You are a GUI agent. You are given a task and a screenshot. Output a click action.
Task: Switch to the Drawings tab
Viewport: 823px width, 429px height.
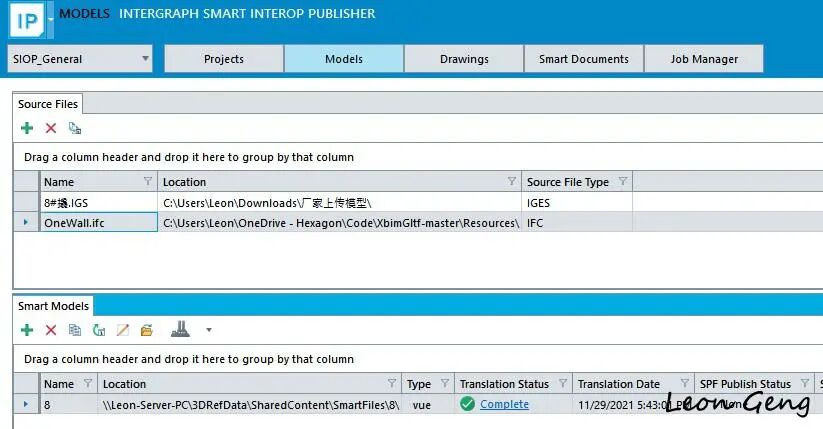(x=464, y=59)
